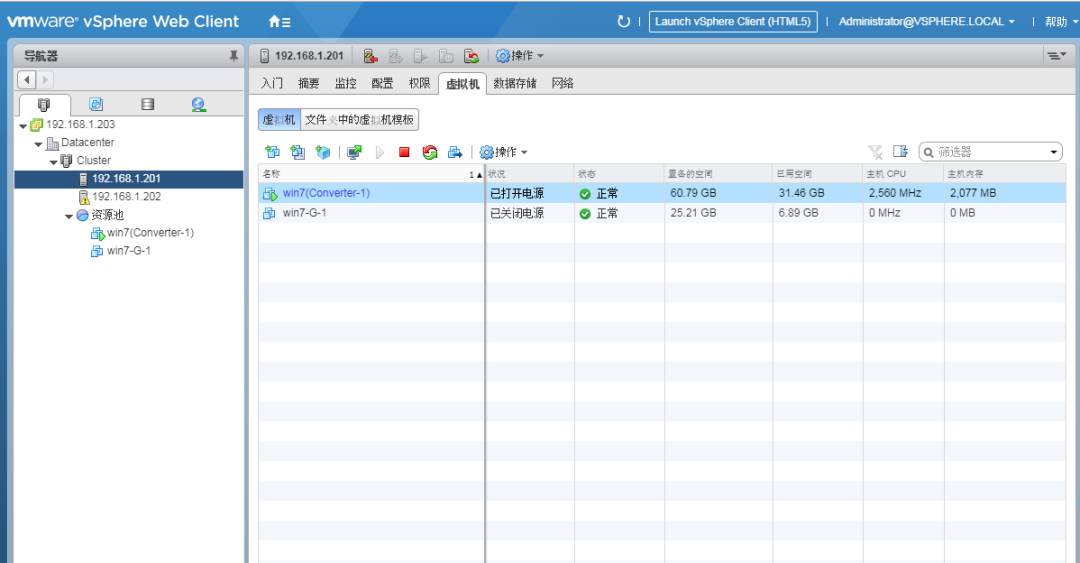This screenshot has width=1080, height=563.
Task: Click the win7-G-1 VM icon in the table
Action: [x=269, y=214]
